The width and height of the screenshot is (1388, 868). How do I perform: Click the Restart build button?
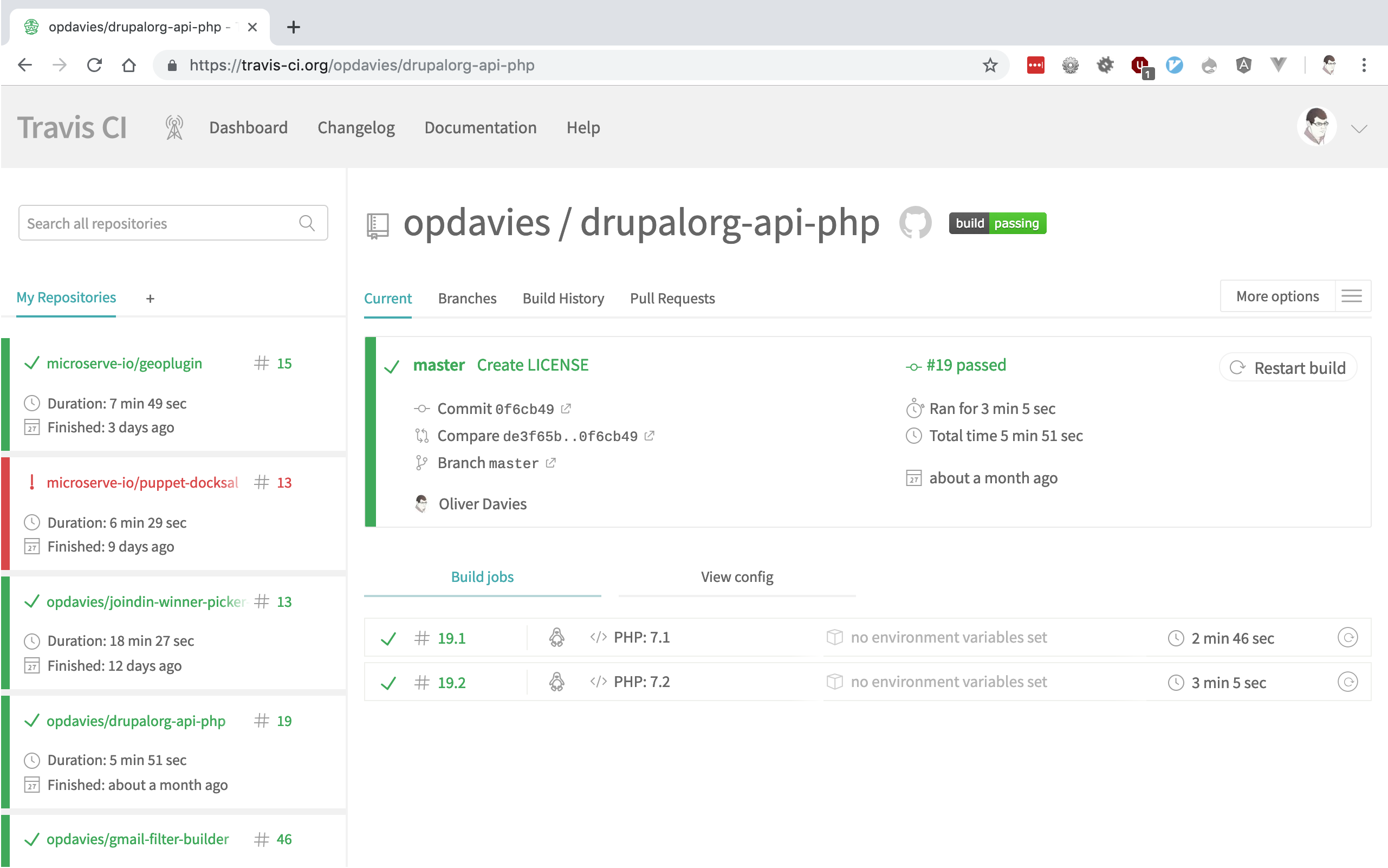pos(1288,367)
